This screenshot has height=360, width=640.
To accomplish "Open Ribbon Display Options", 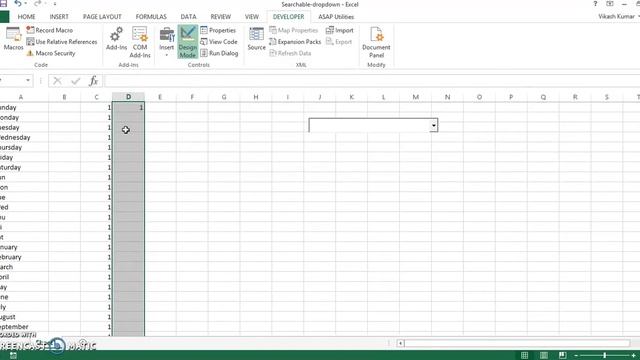I will pos(609,4).
